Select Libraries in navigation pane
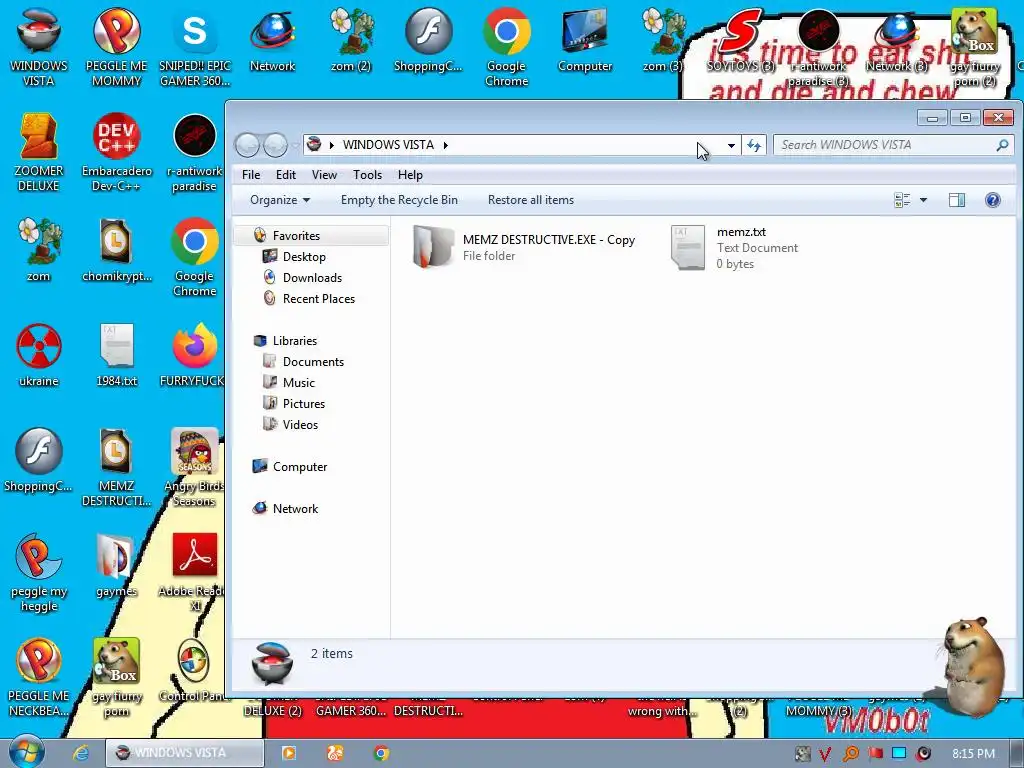 click(x=295, y=340)
